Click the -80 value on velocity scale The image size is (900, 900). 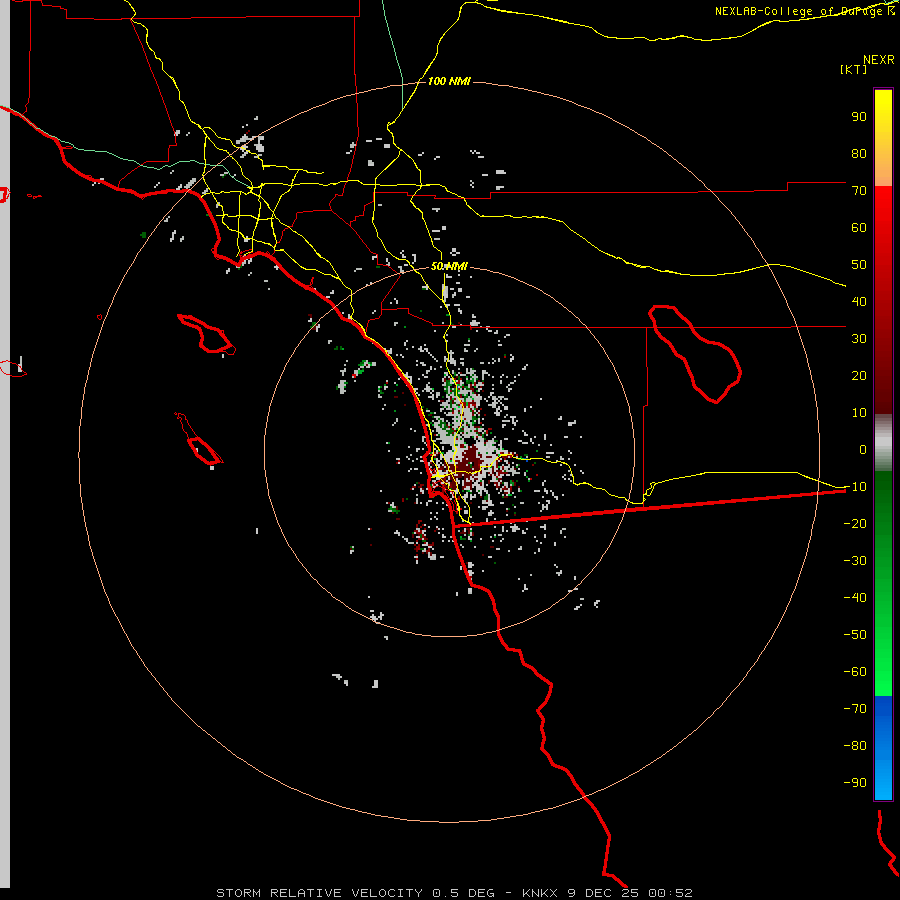click(855, 746)
